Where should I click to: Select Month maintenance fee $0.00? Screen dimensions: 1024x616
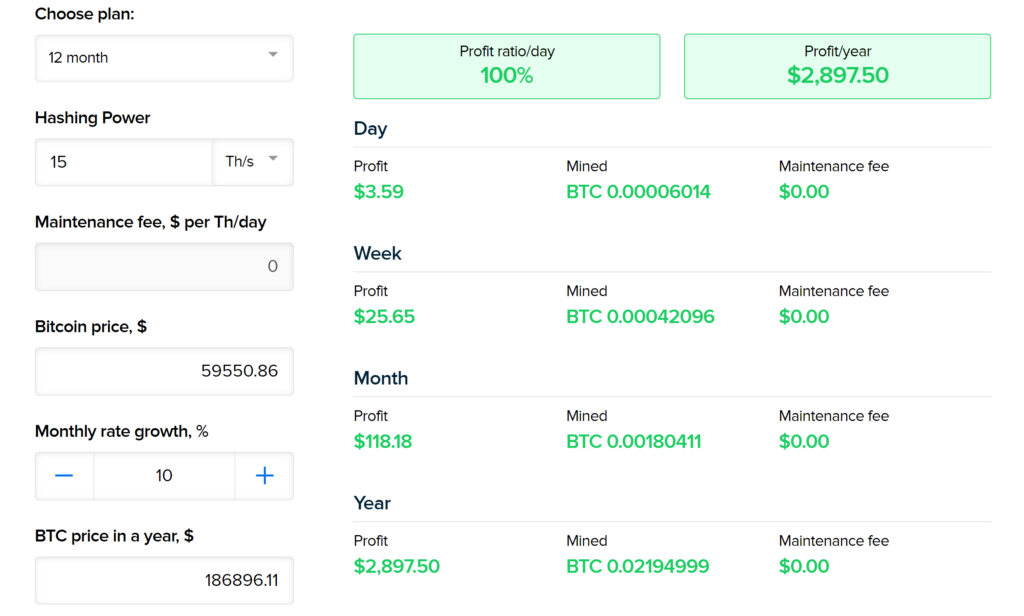pyautogui.click(x=804, y=442)
